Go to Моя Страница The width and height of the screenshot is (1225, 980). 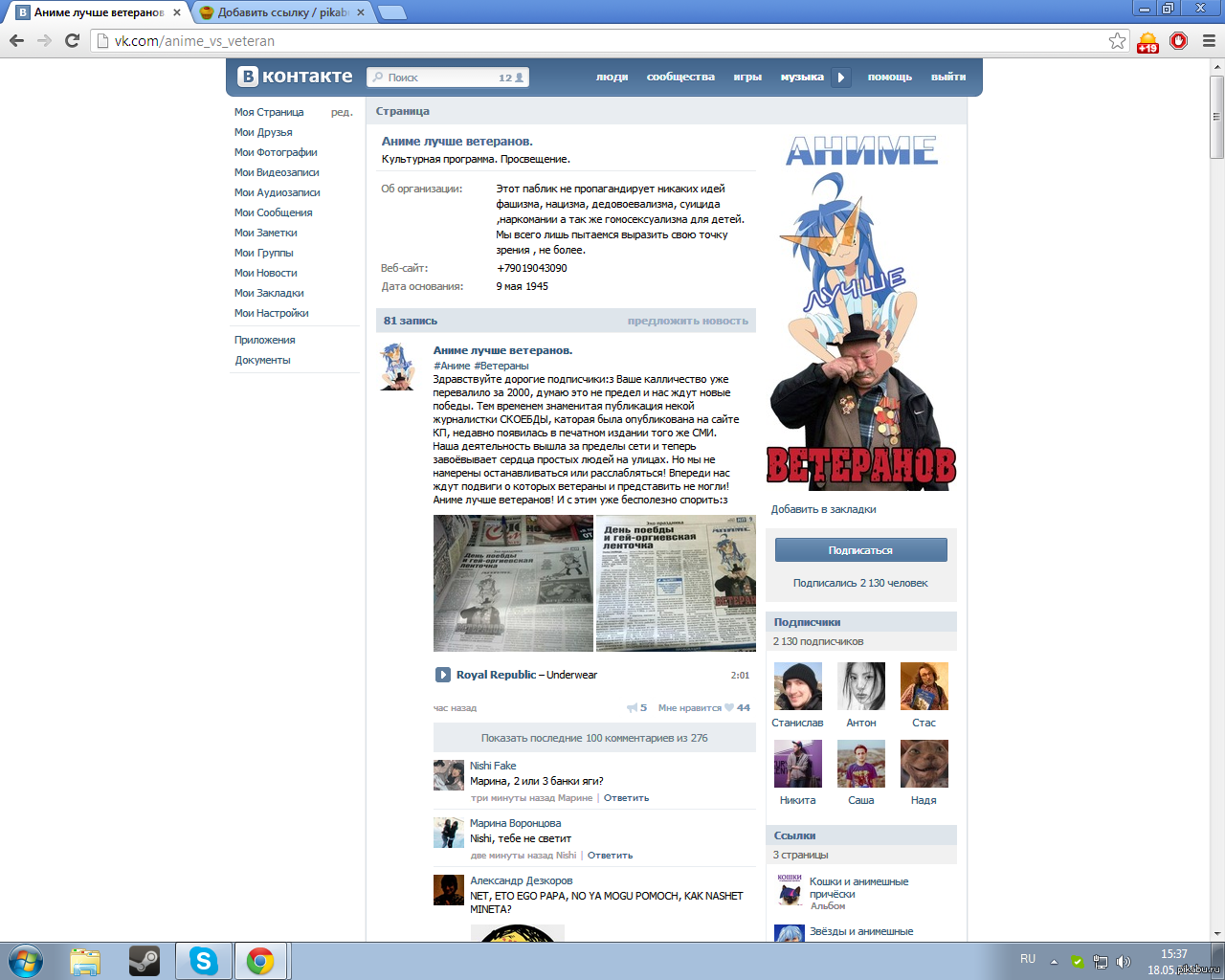[x=269, y=112]
